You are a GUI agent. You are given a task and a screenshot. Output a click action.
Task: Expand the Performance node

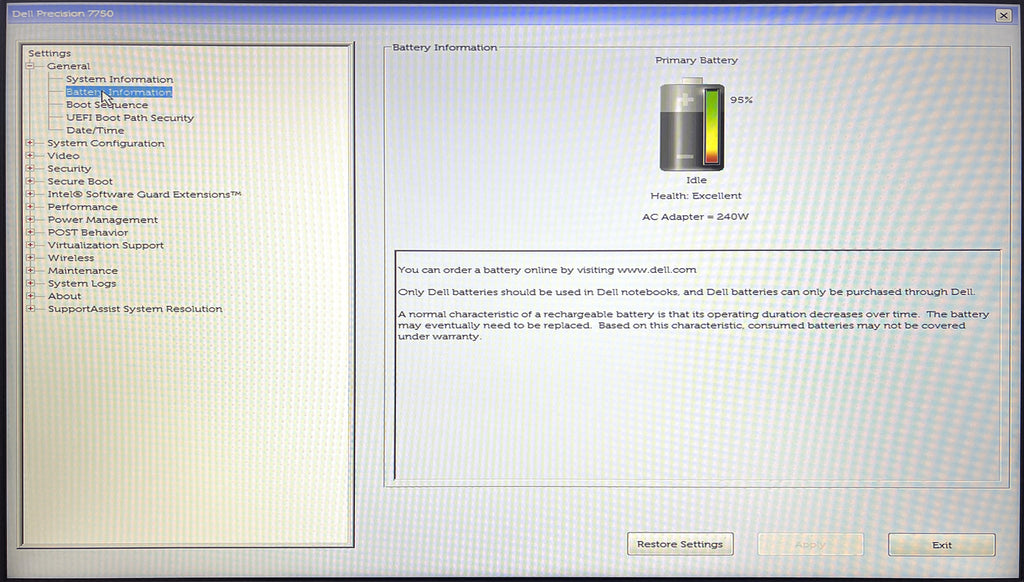pyautogui.click(x=29, y=206)
